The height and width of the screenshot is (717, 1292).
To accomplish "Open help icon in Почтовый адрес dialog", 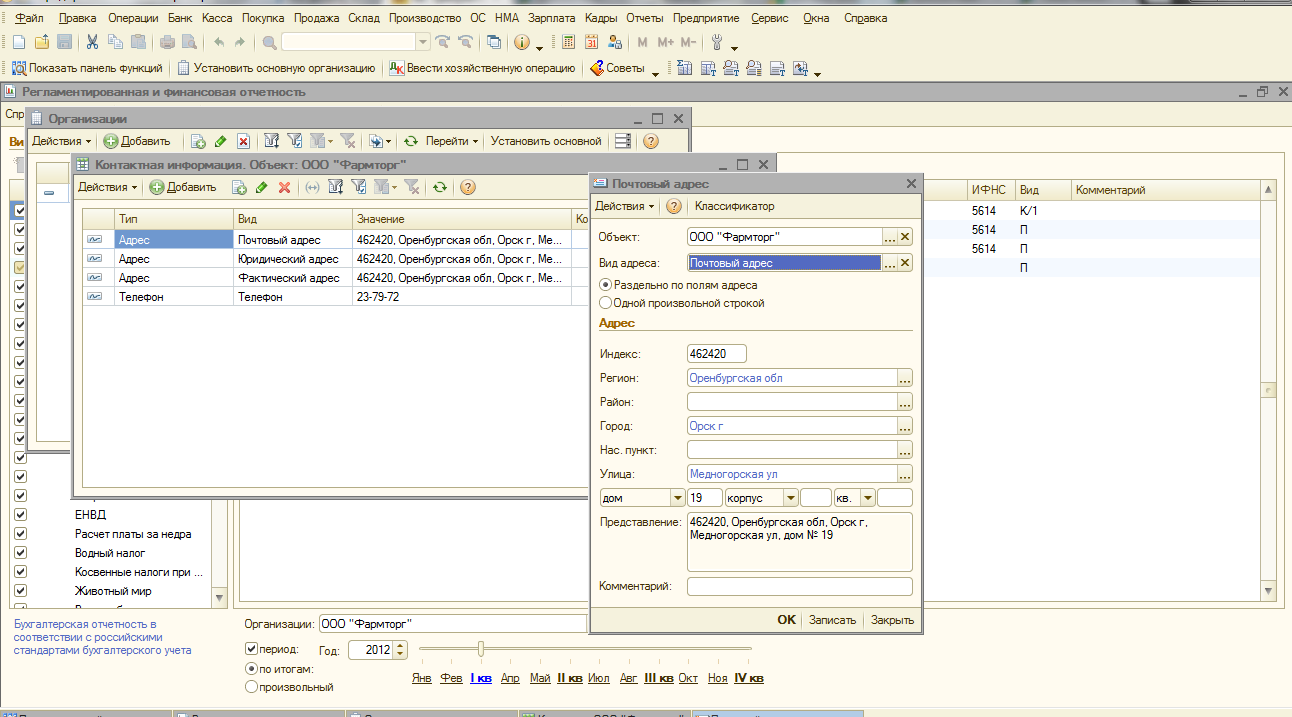I will pos(674,206).
